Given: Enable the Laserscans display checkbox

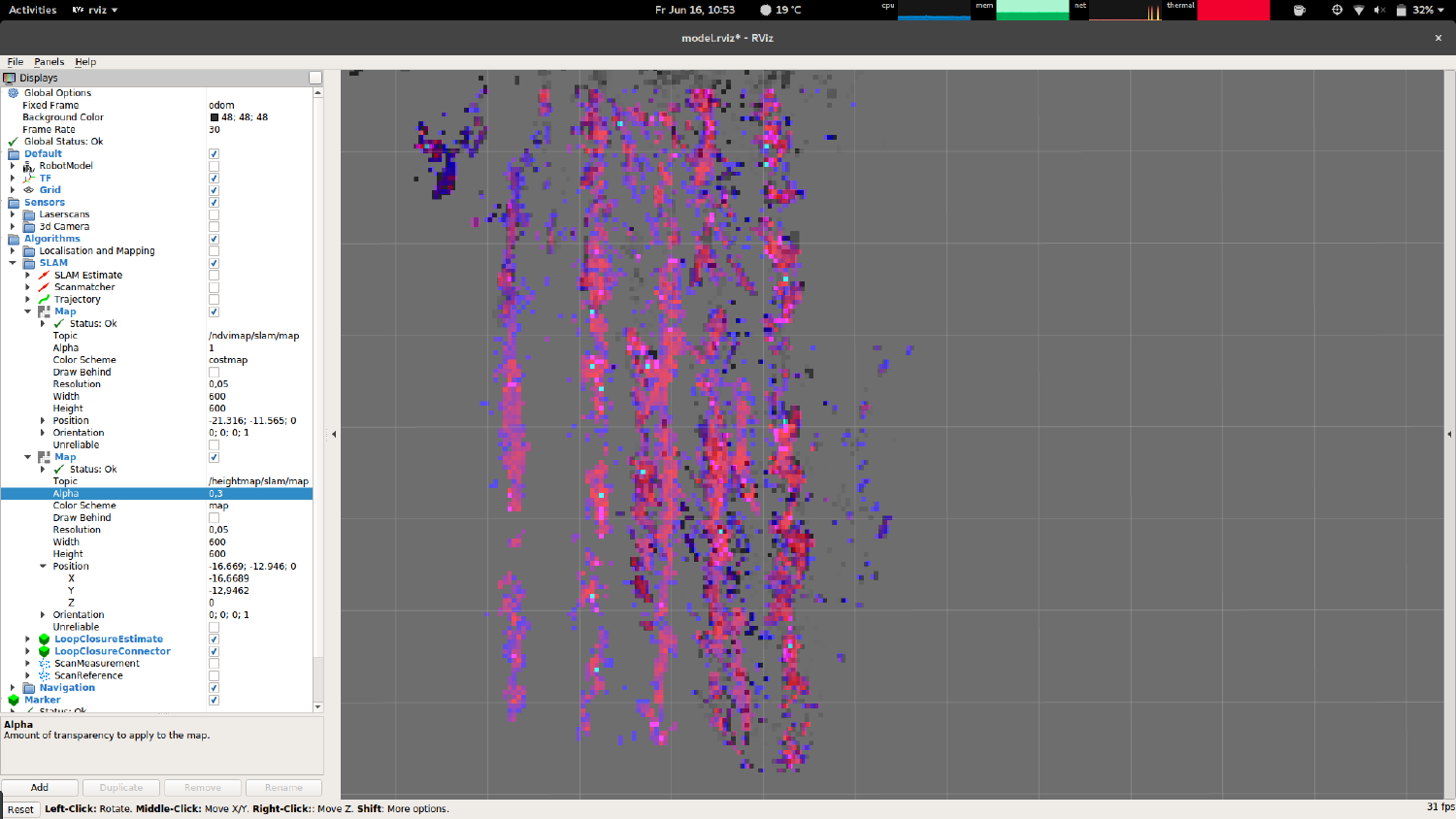Looking at the screenshot, I should [x=213, y=213].
